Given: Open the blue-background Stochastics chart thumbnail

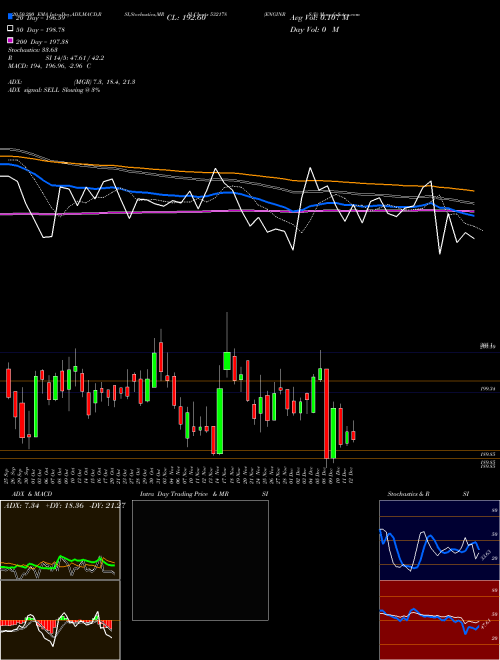Looking at the screenshot, I should click(x=439, y=540).
